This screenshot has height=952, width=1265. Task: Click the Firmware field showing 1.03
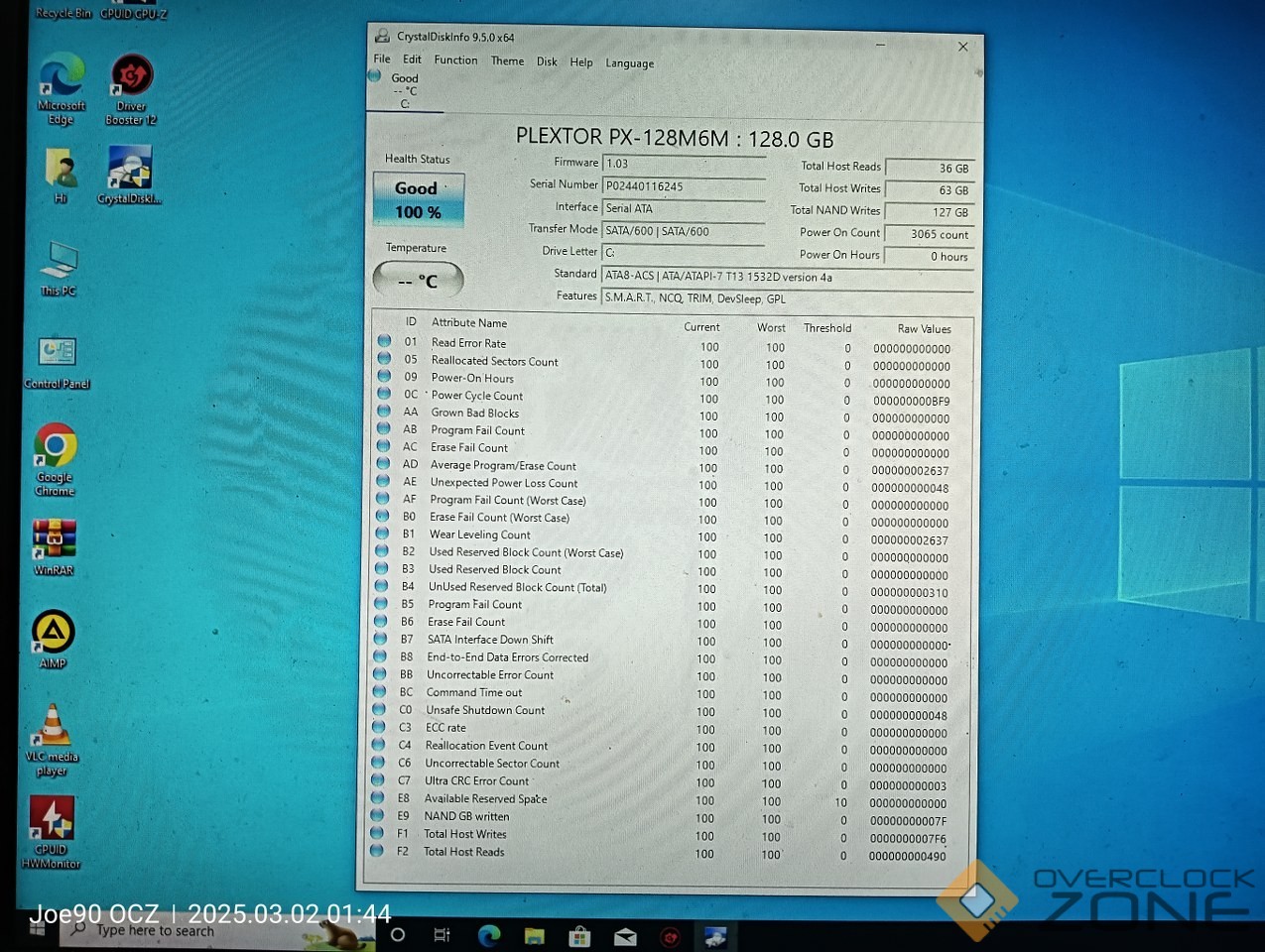684,164
